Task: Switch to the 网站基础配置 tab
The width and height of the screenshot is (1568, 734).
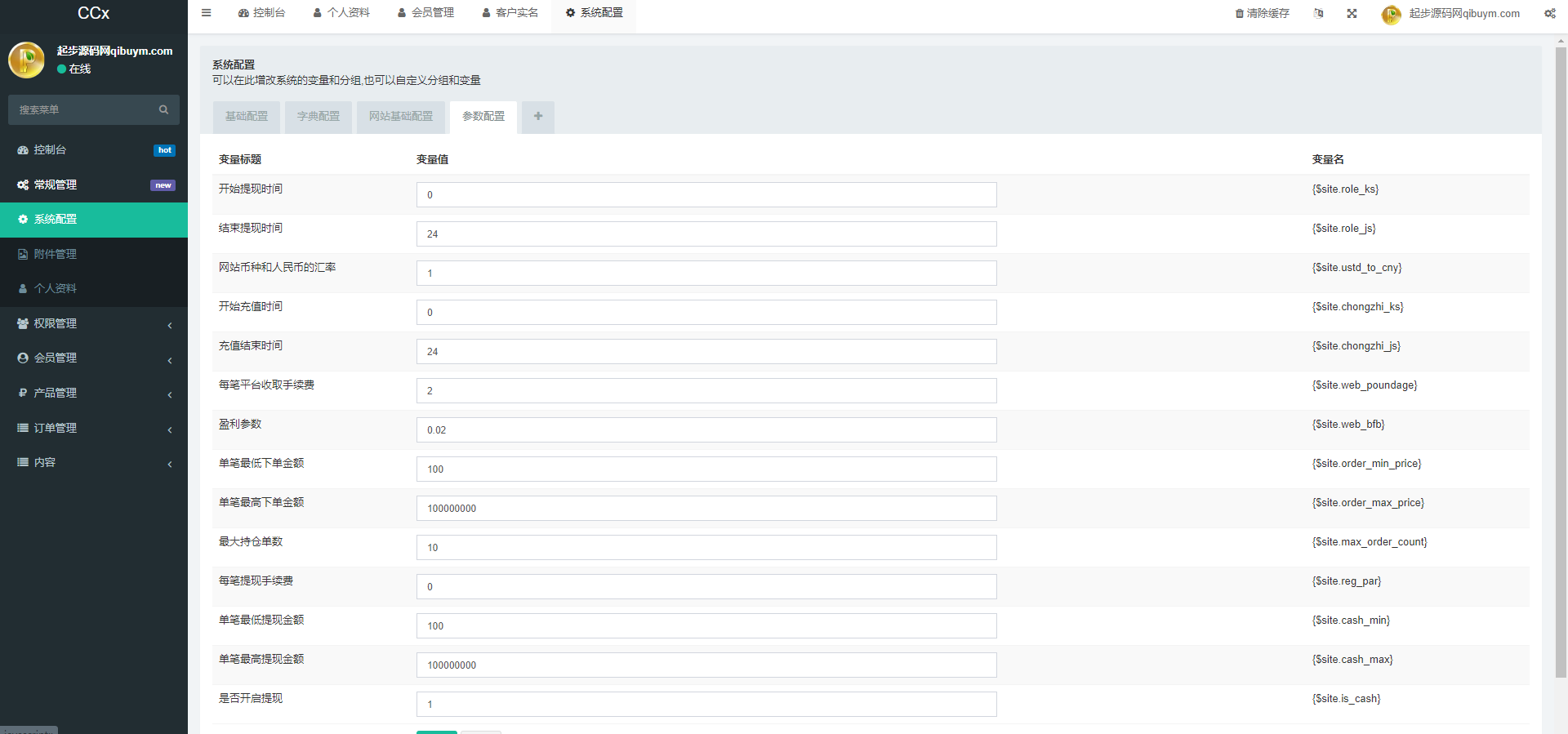Action: tap(401, 117)
